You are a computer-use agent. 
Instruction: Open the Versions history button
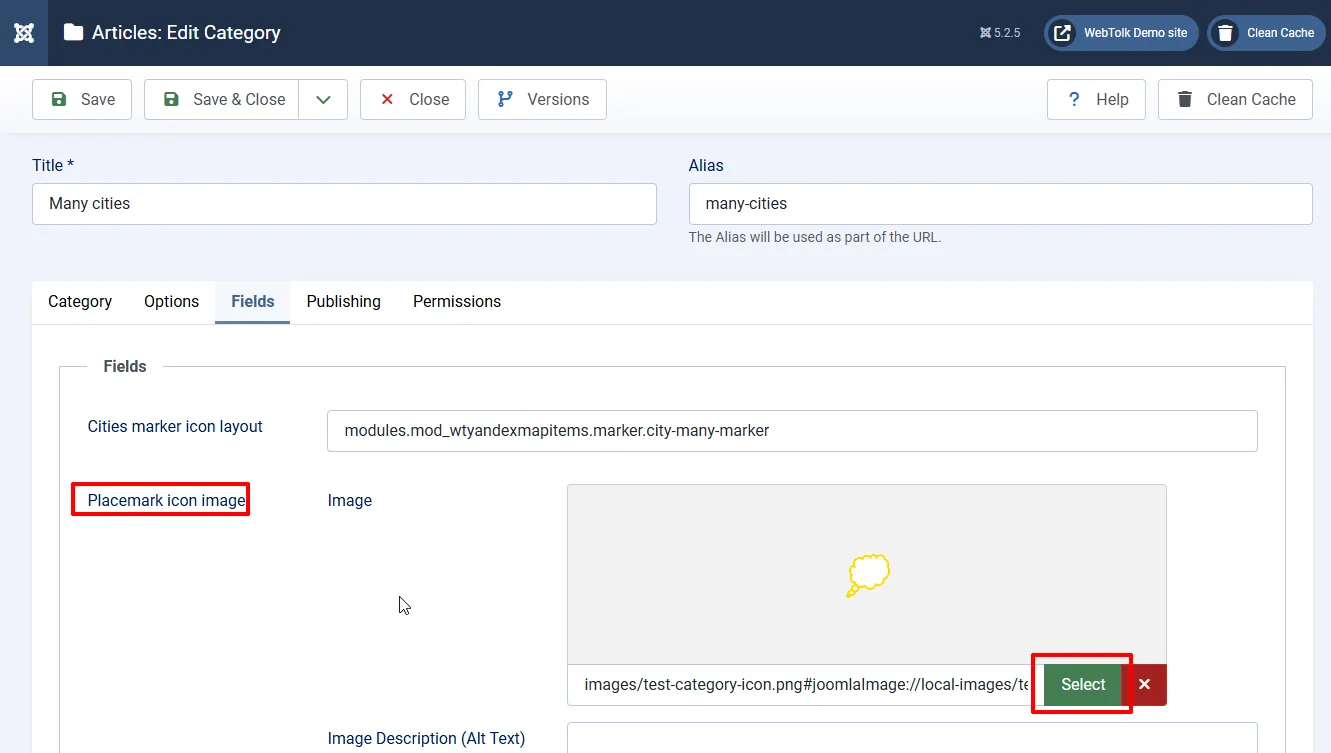(542, 99)
